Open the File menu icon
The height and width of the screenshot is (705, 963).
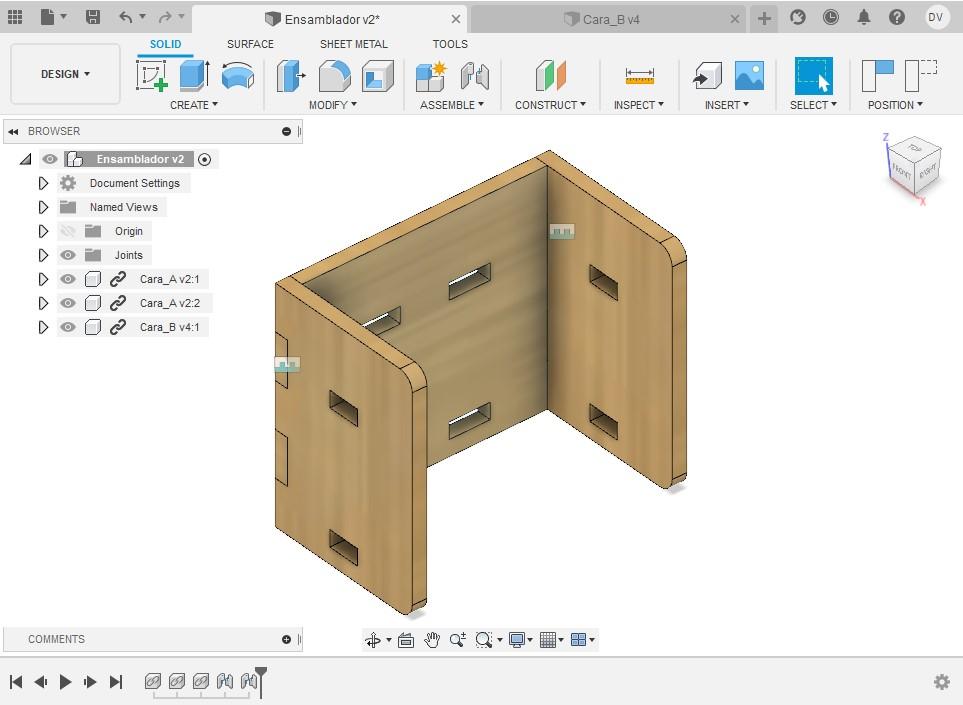point(48,17)
